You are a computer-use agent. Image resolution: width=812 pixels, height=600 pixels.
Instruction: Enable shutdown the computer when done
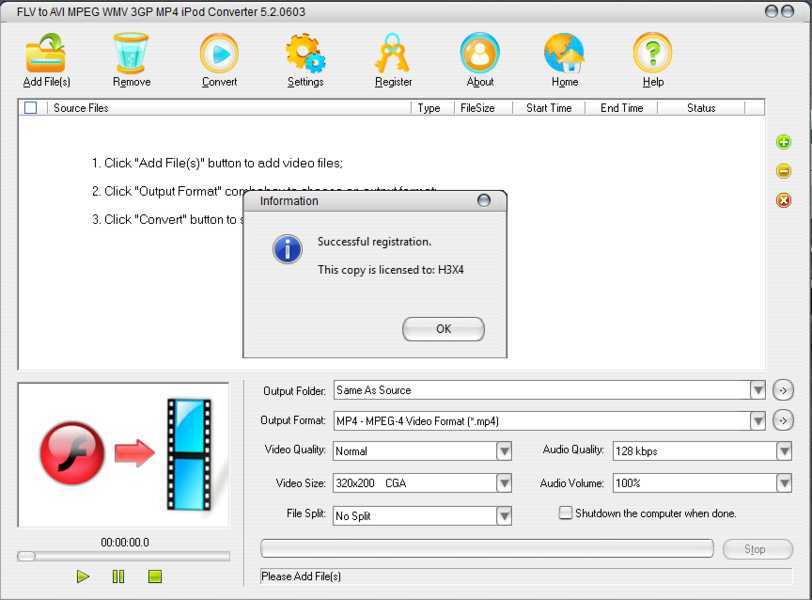tap(565, 512)
